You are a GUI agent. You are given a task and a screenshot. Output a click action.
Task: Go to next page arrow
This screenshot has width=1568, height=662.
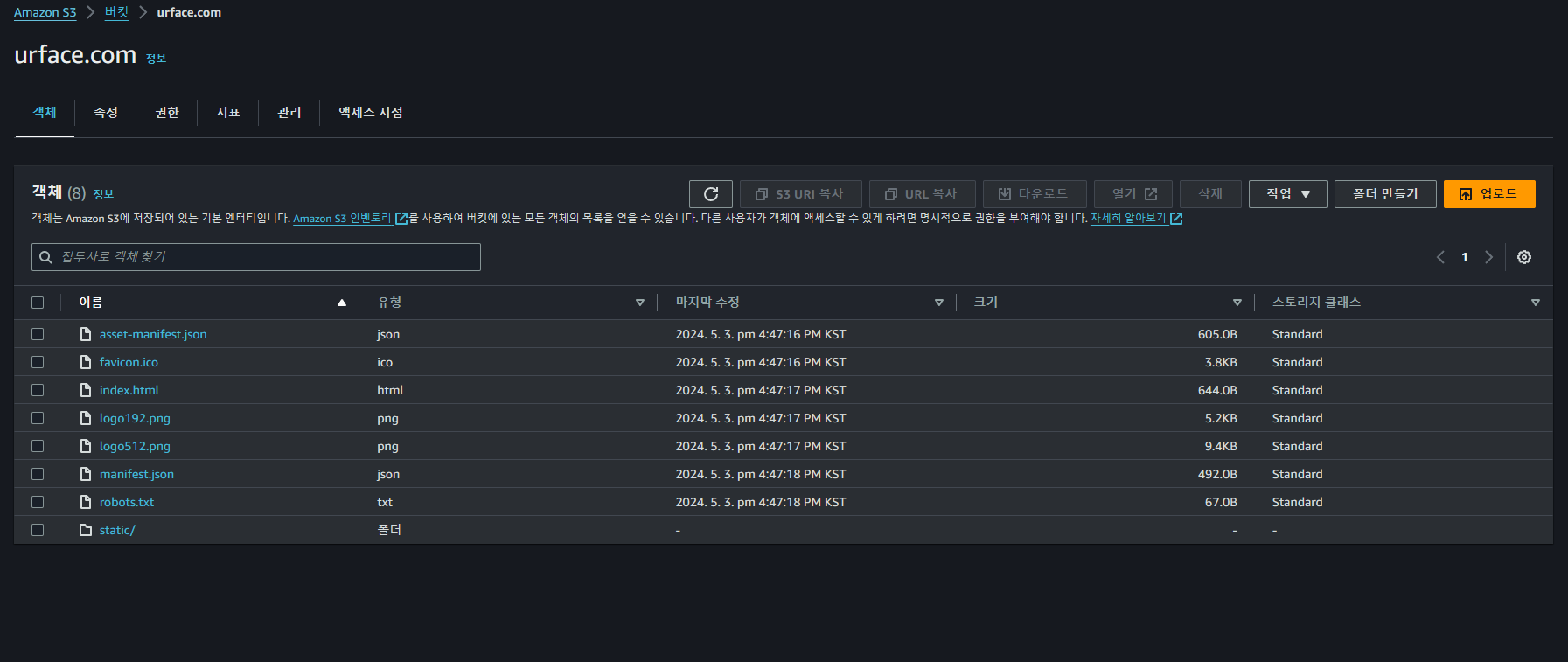pos(1488,257)
